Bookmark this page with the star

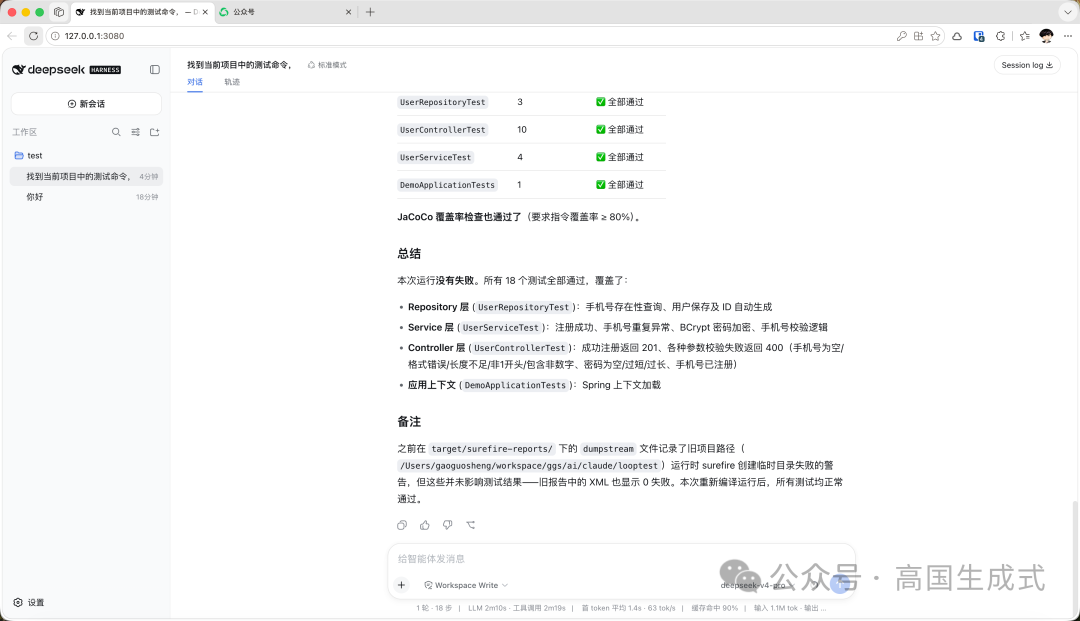935,36
